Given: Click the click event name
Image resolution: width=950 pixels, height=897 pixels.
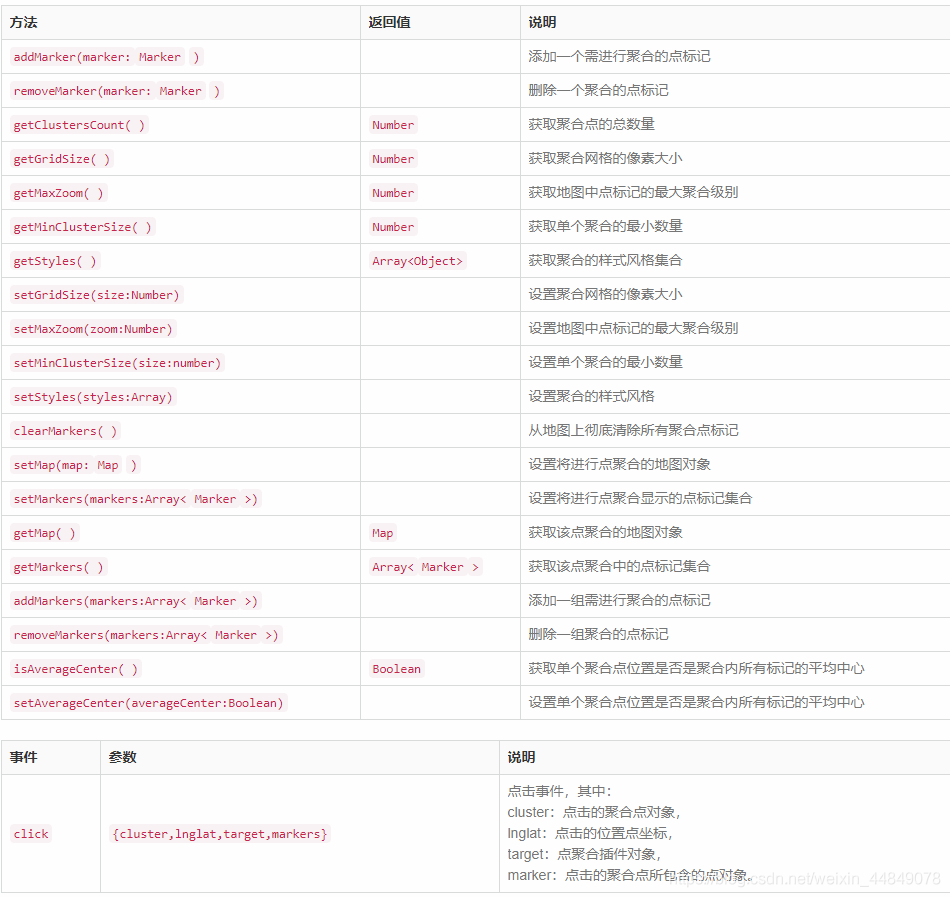Looking at the screenshot, I should (30, 833).
